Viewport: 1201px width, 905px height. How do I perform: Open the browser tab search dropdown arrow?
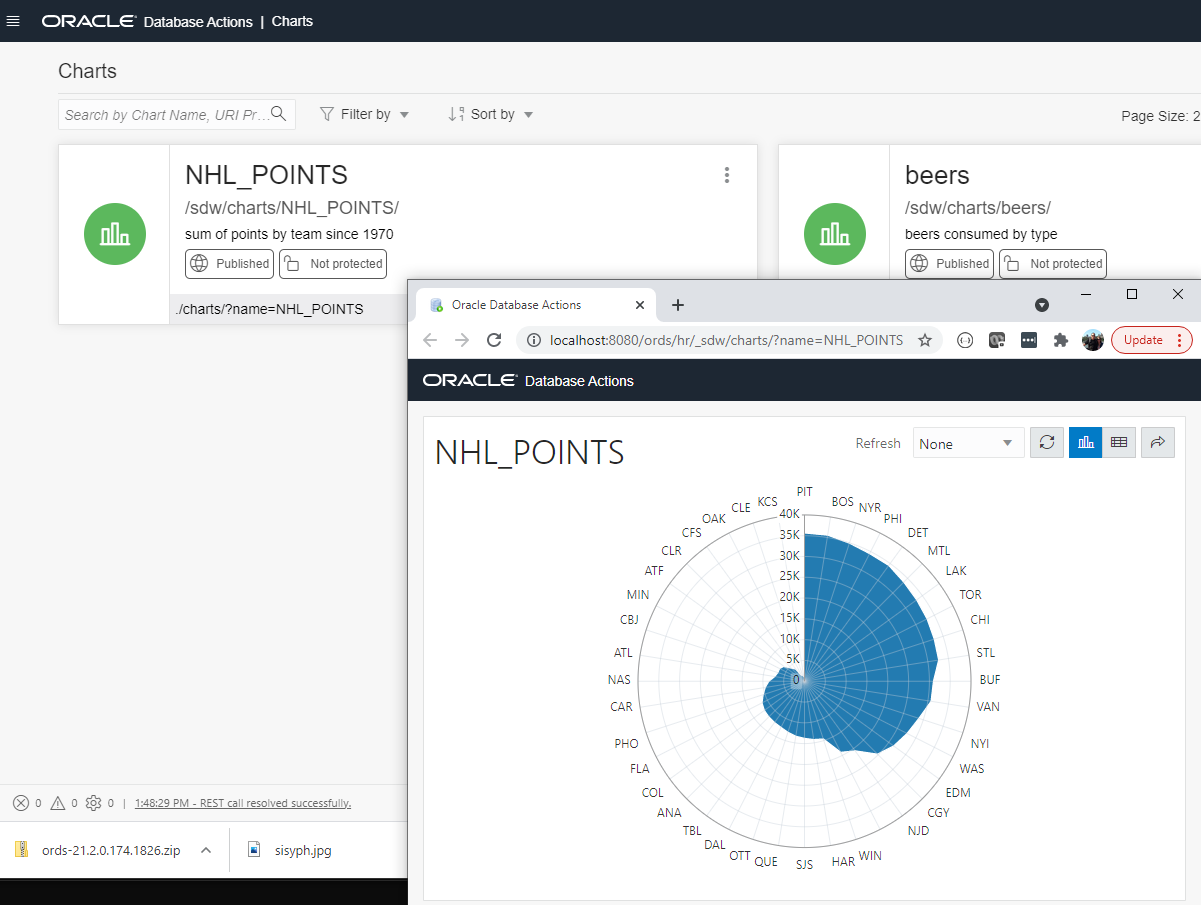click(x=1041, y=304)
